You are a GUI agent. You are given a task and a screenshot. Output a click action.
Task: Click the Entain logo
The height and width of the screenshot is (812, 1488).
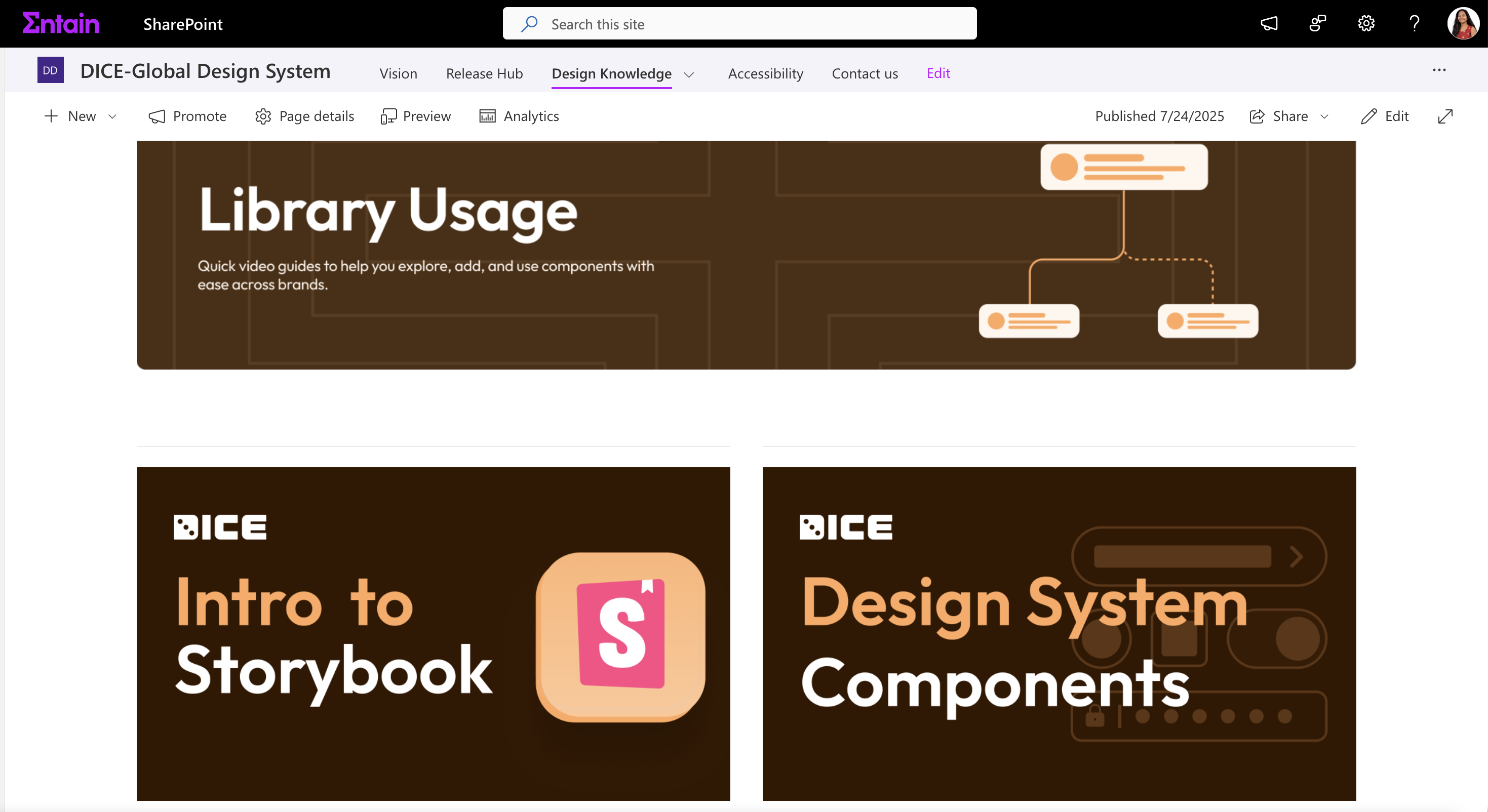(61, 24)
